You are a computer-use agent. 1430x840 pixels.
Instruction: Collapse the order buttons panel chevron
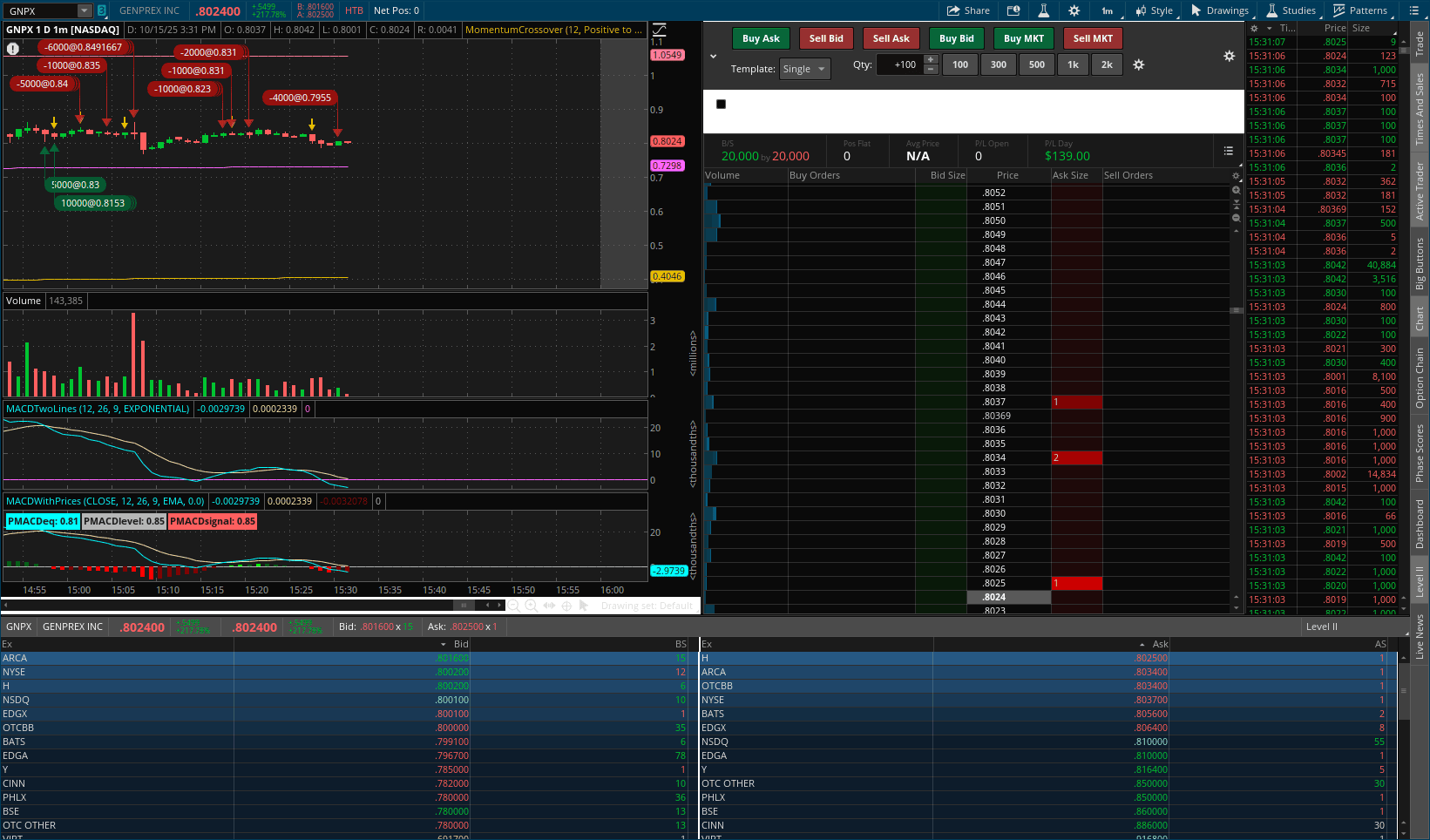[713, 57]
